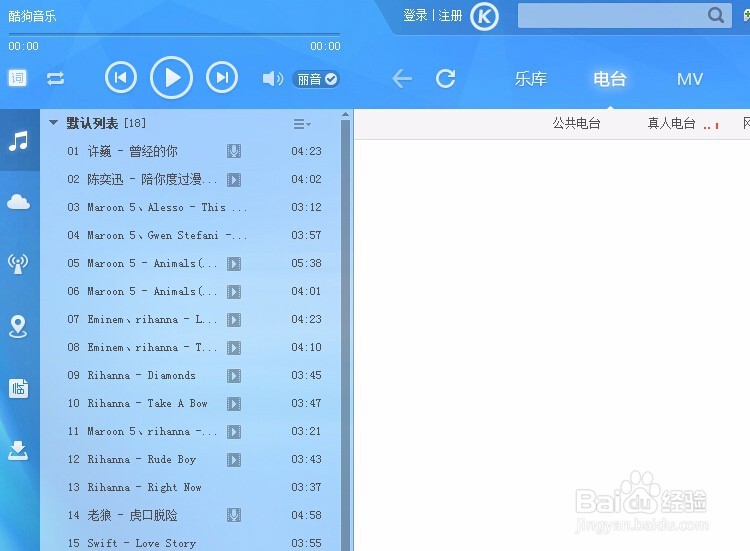Play MV for track 08 Eminem
The image size is (750, 551).
point(234,348)
